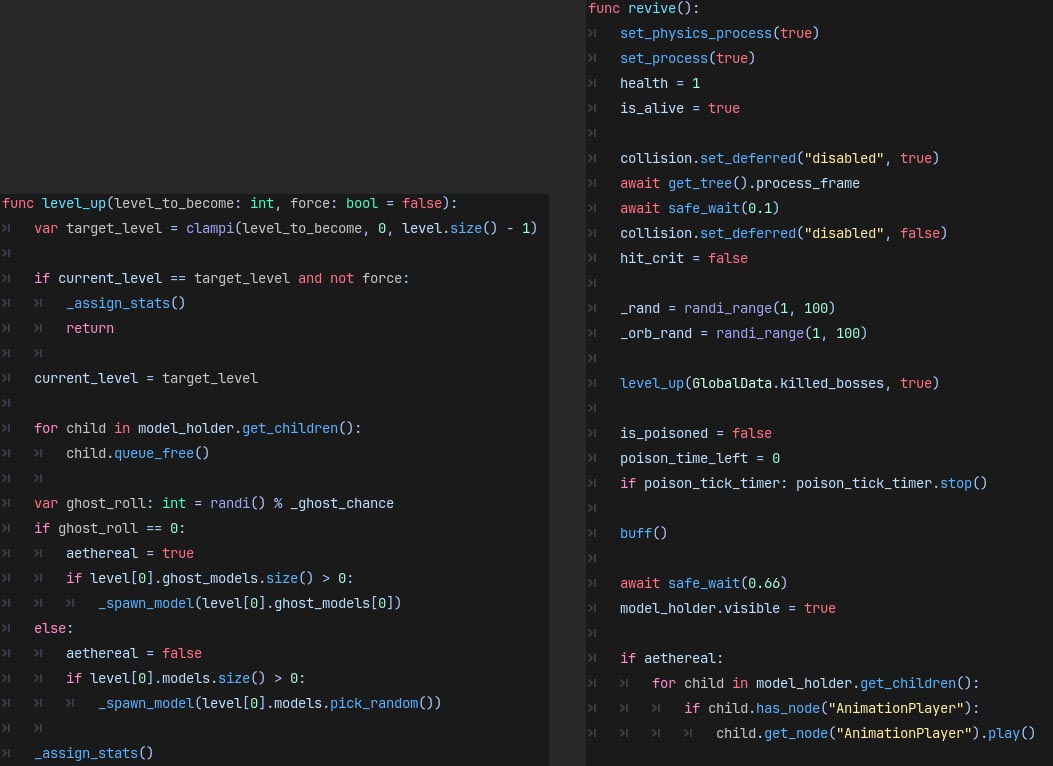Click 'health = 1' line

(x=660, y=83)
